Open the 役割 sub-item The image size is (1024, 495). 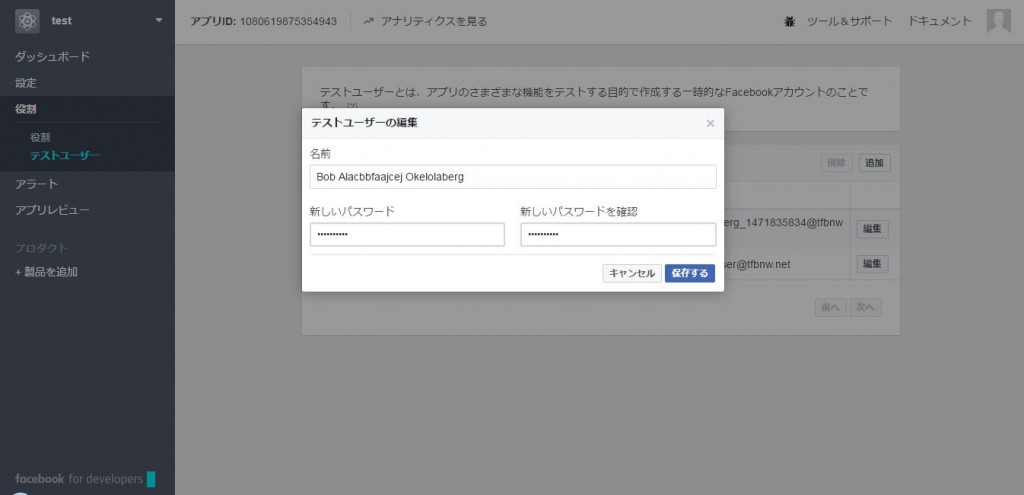click(x=40, y=138)
